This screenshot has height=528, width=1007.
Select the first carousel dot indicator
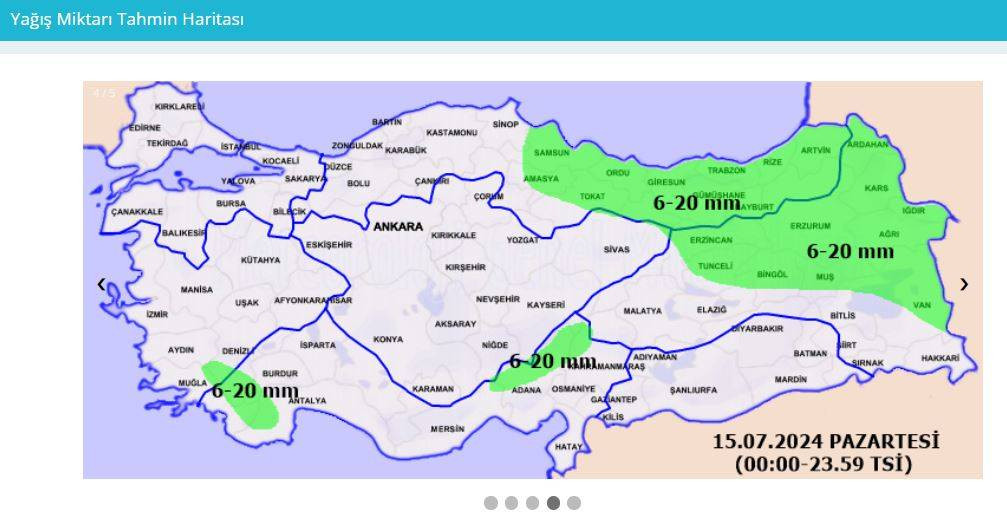tap(491, 503)
